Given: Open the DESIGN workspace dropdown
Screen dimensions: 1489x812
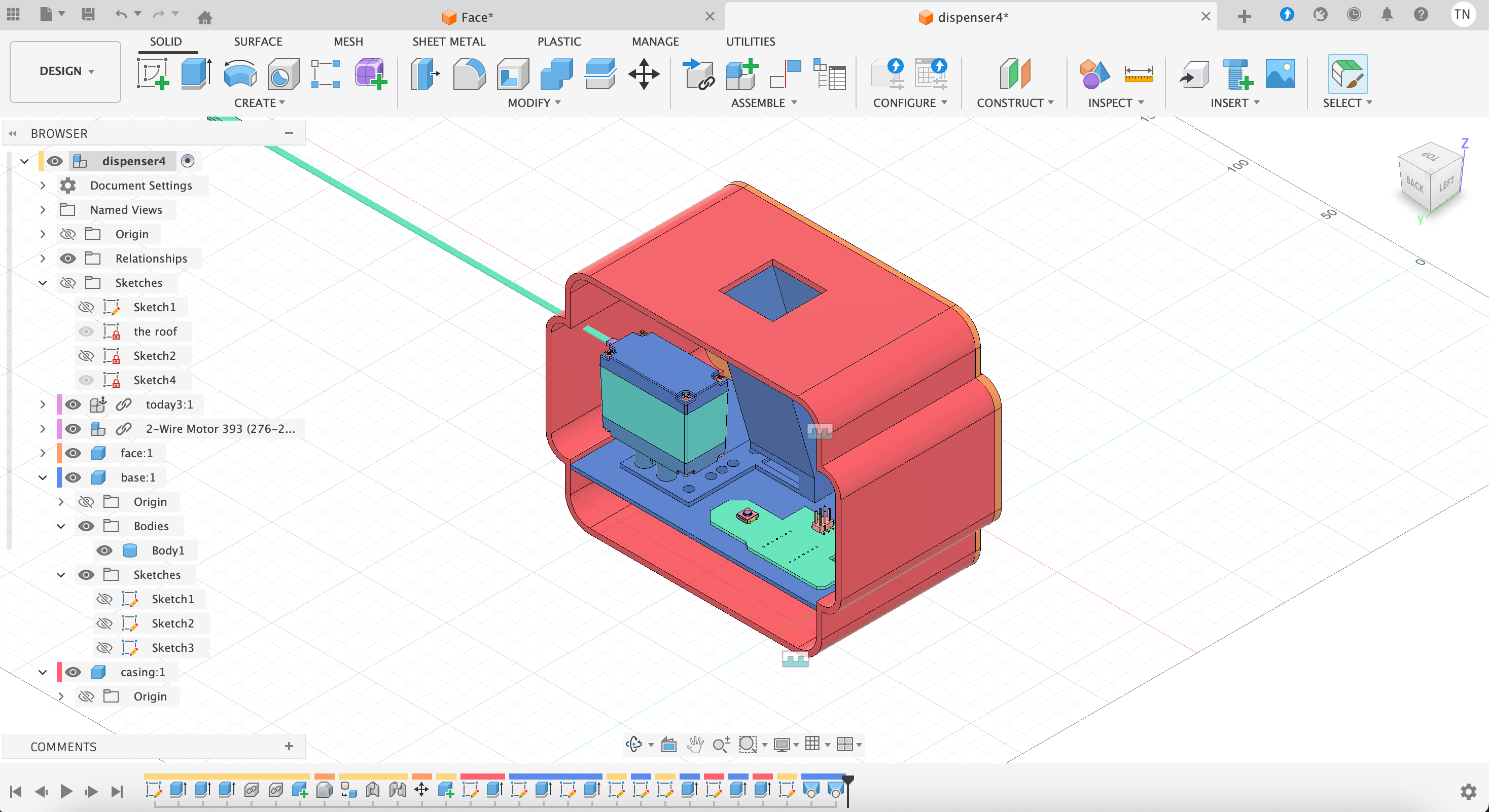Looking at the screenshot, I should (65, 71).
